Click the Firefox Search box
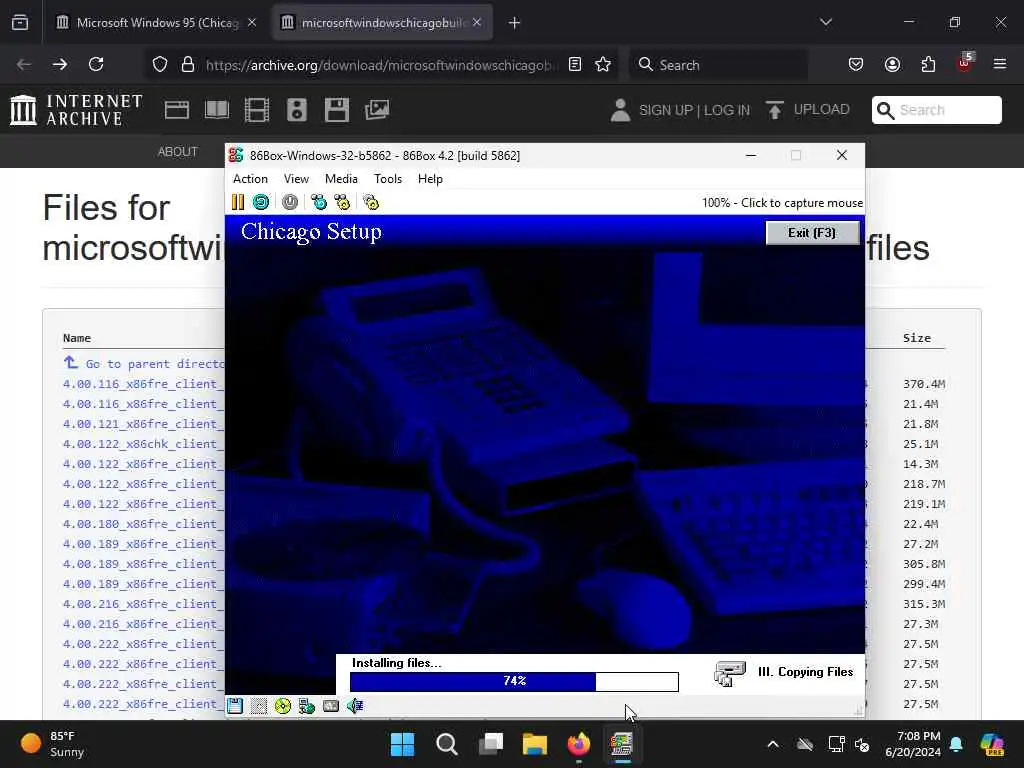This screenshot has width=1024, height=768. pyautogui.click(x=718, y=65)
